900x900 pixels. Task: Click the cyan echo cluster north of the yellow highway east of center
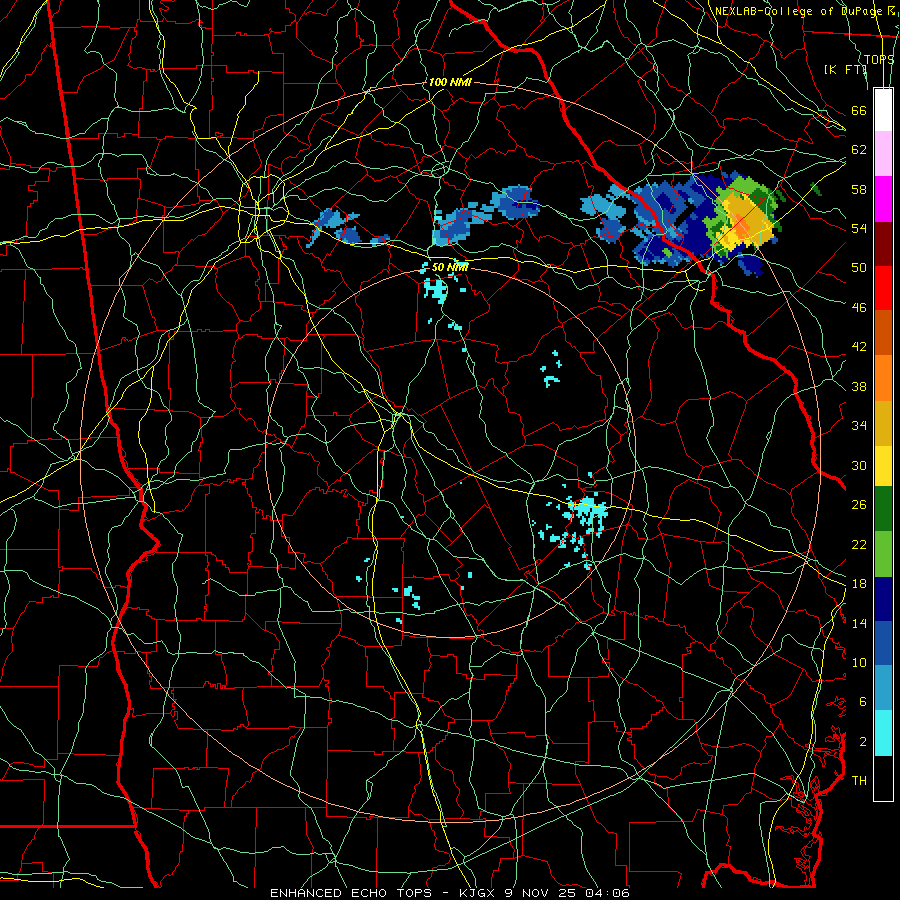point(587,509)
